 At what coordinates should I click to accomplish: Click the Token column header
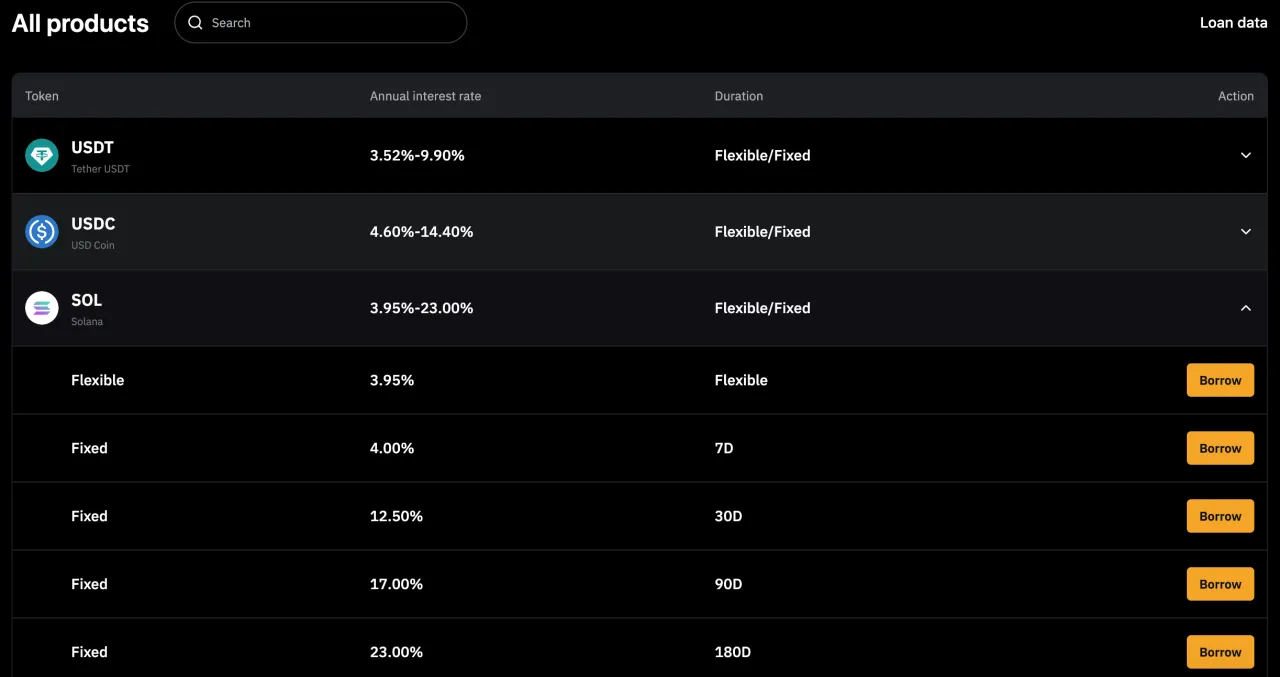(42, 96)
